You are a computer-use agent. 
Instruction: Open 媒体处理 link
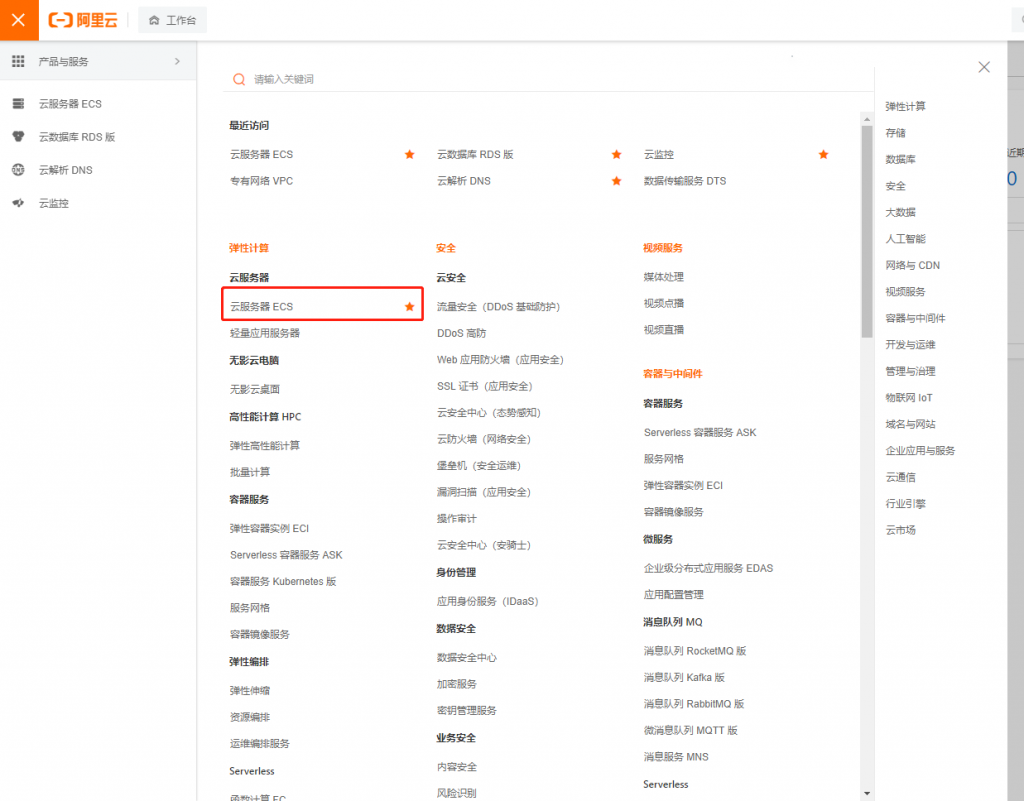[x=664, y=277]
